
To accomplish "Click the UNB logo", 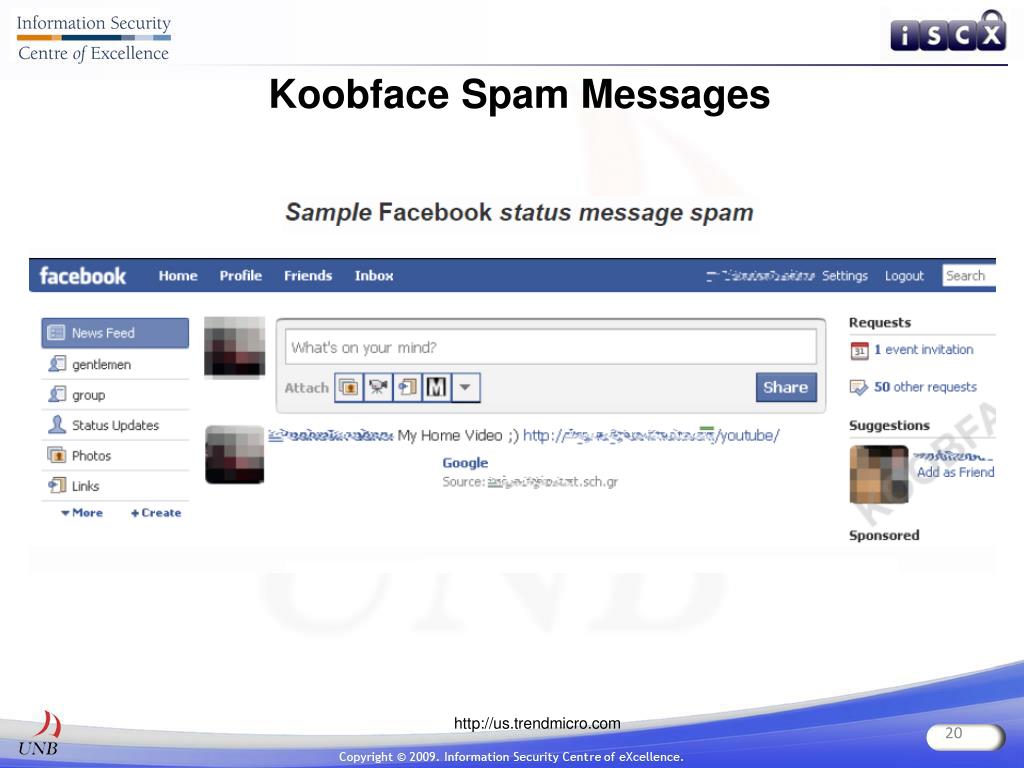I will (40, 734).
